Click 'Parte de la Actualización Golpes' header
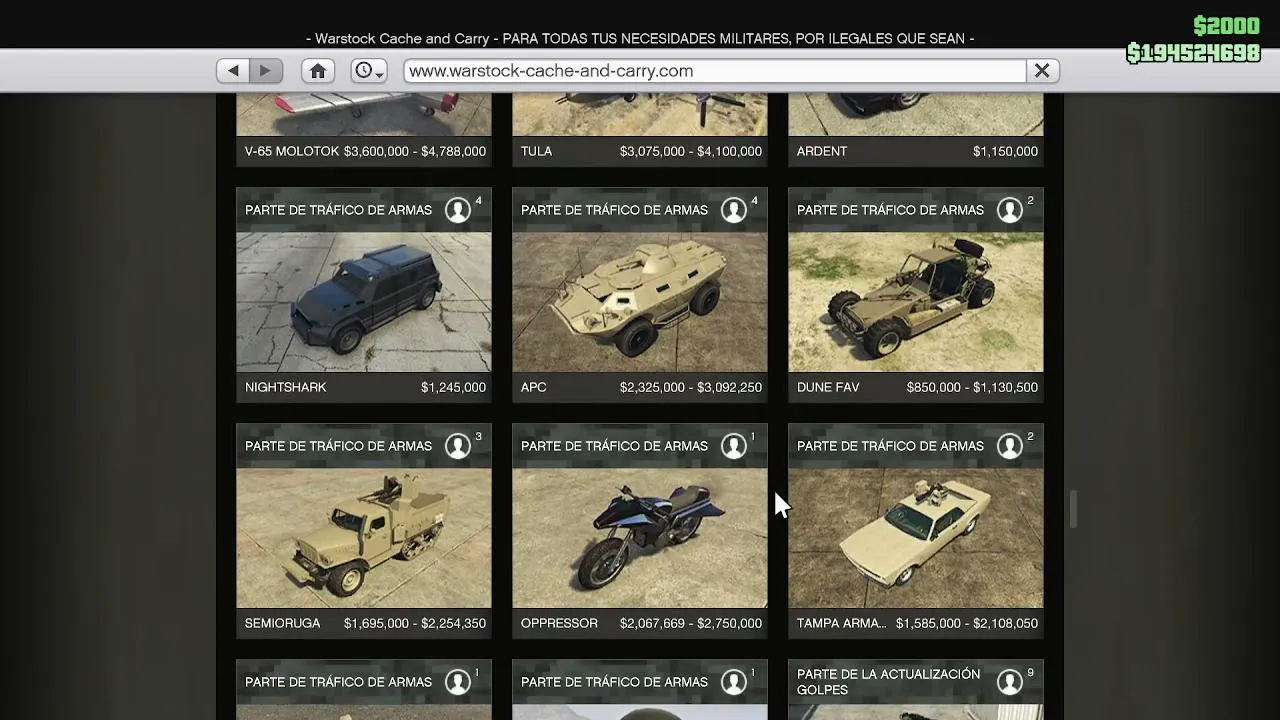This screenshot has width=1280, height=720. [888, 682]
